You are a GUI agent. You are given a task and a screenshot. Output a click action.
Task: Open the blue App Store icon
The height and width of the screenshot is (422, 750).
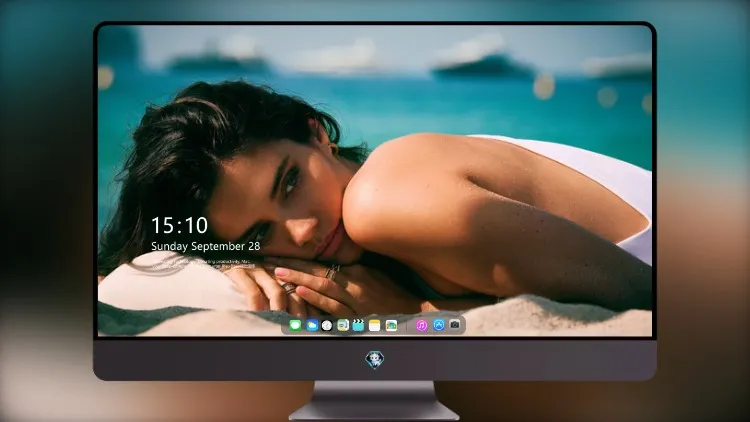(439, 325)
